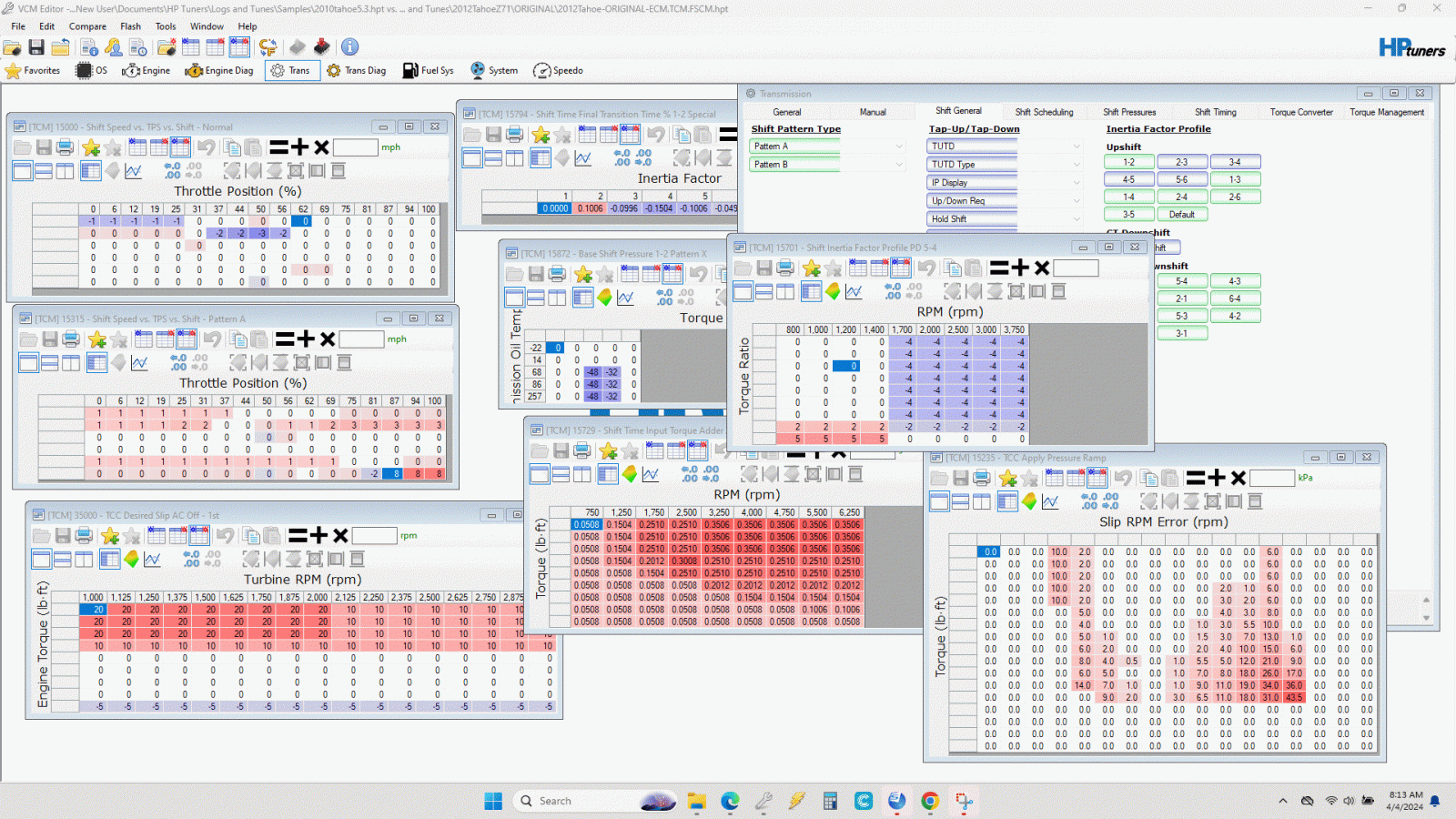This screenshot has width=1456, height=819.
Task: Open the OS section in navigator bar
Action: (92, 70)
